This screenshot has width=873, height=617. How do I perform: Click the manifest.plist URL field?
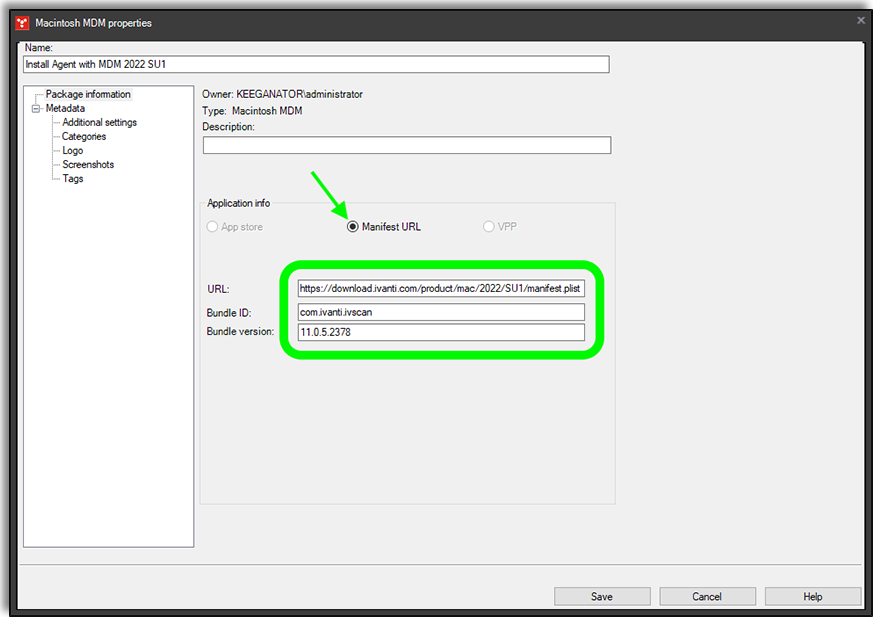(441, 288)
